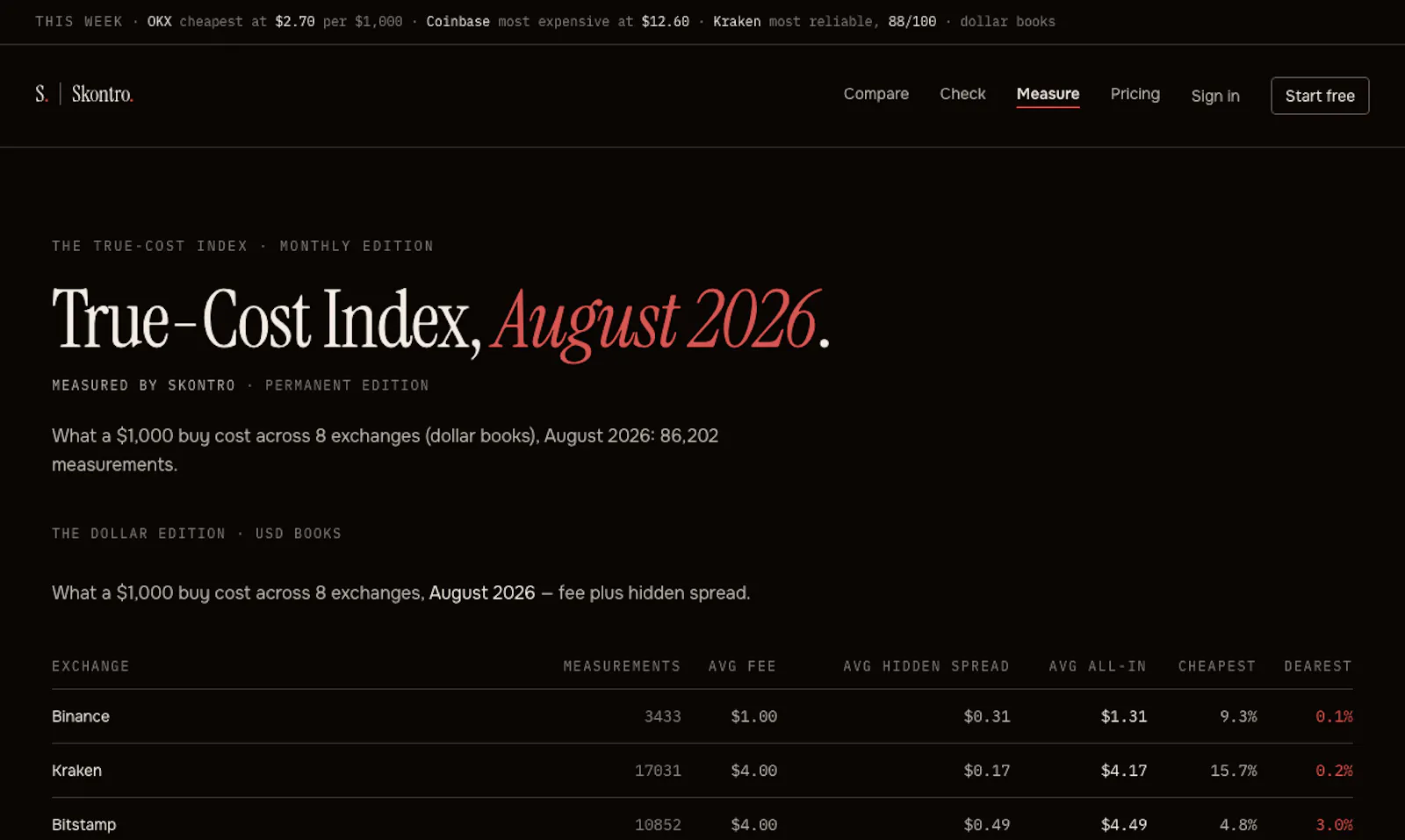Click the Avg All-In column header
1405x840 pixels.
1098,666
